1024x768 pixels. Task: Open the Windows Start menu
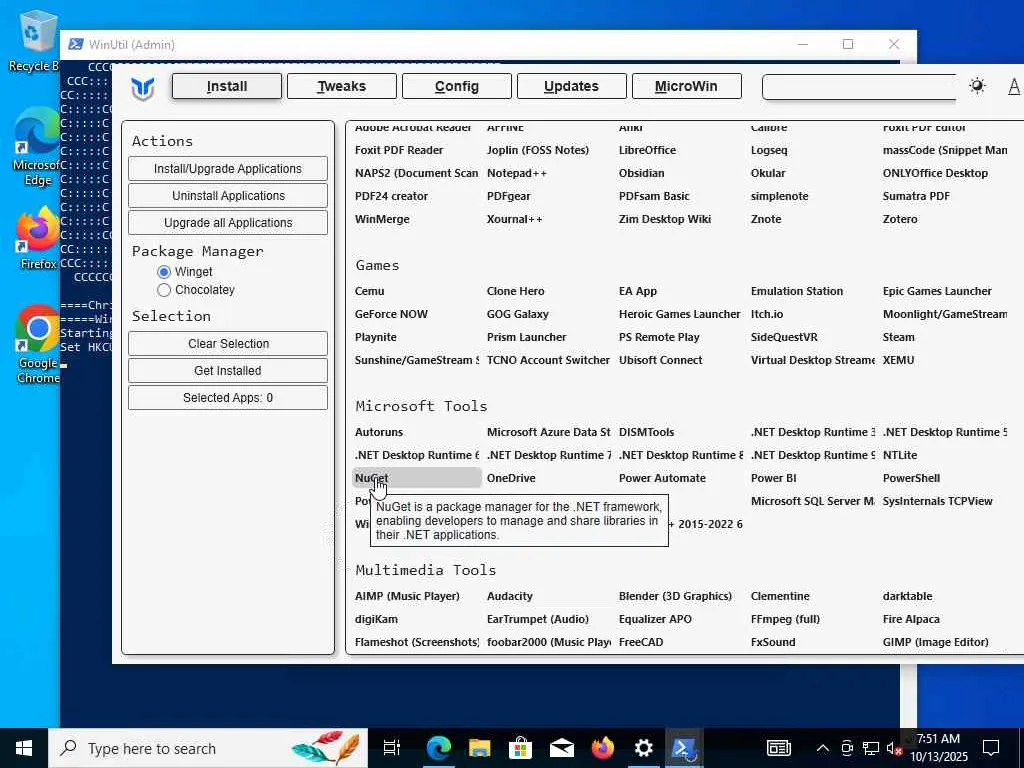tap(24, 748)
